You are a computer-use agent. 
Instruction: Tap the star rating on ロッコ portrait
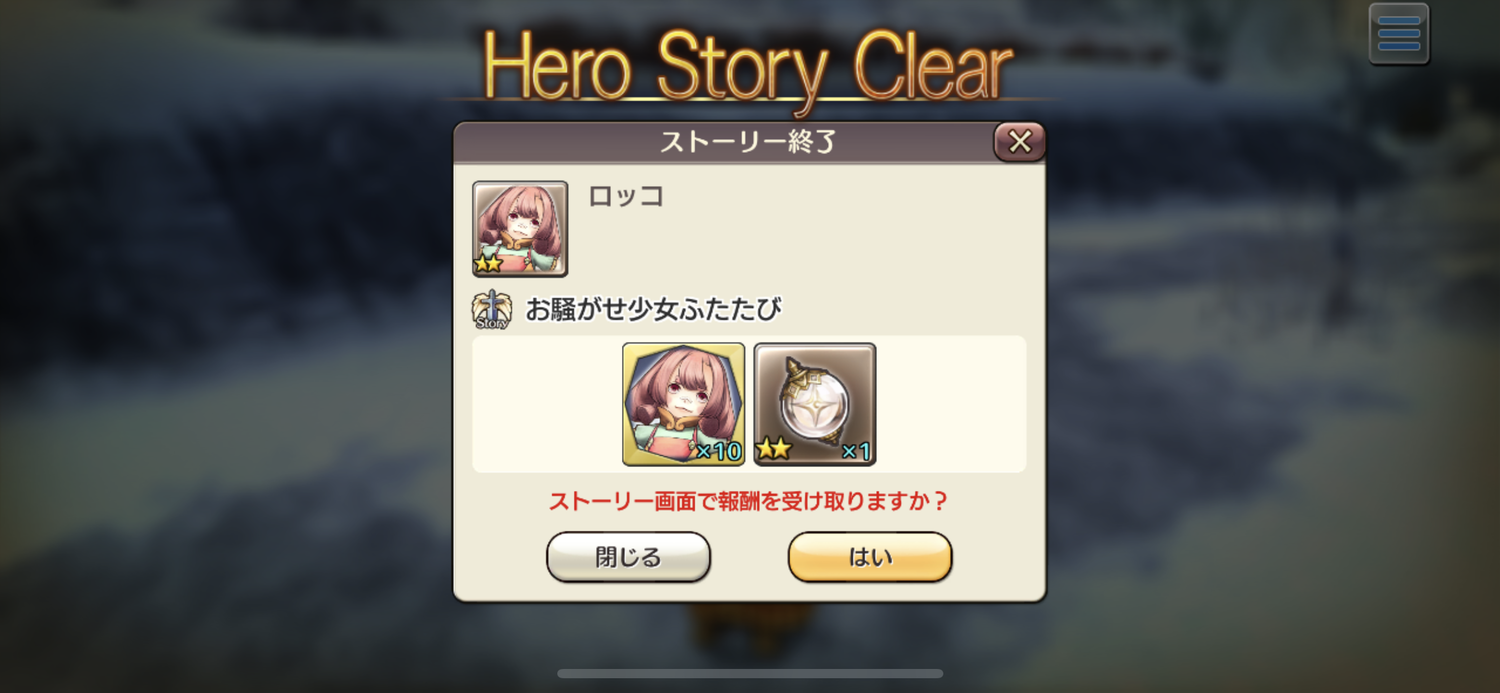[x=489, y=264]
